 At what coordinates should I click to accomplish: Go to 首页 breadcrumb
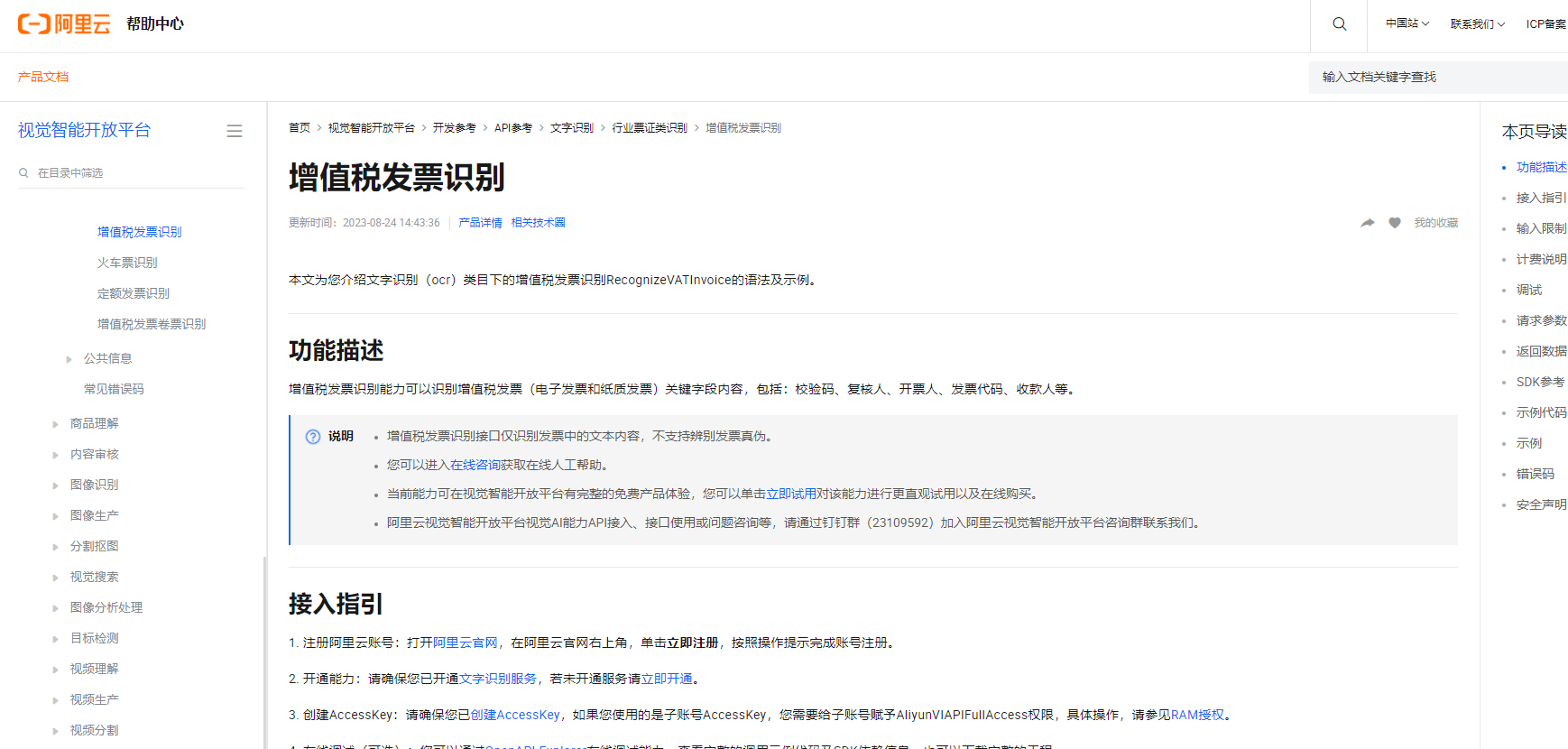coord(300,128)
